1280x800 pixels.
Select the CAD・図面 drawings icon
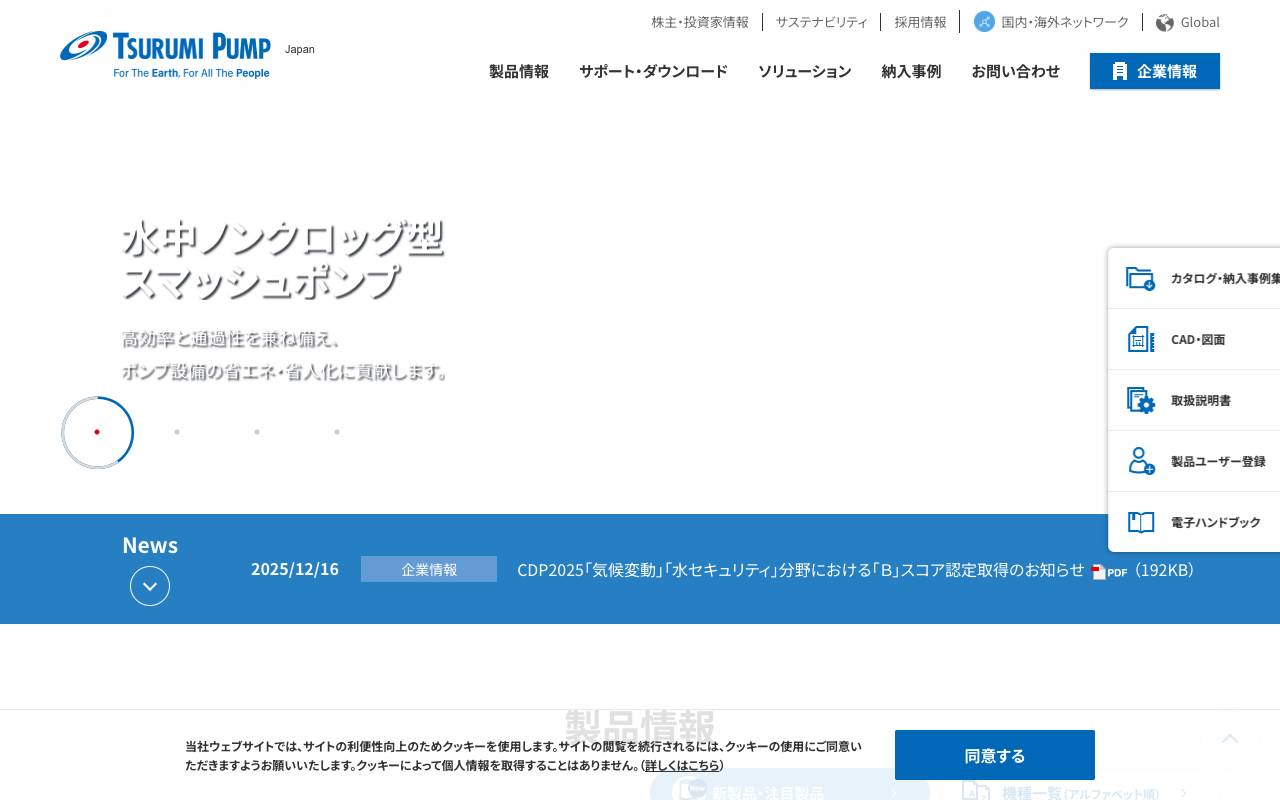(1141, 339)
